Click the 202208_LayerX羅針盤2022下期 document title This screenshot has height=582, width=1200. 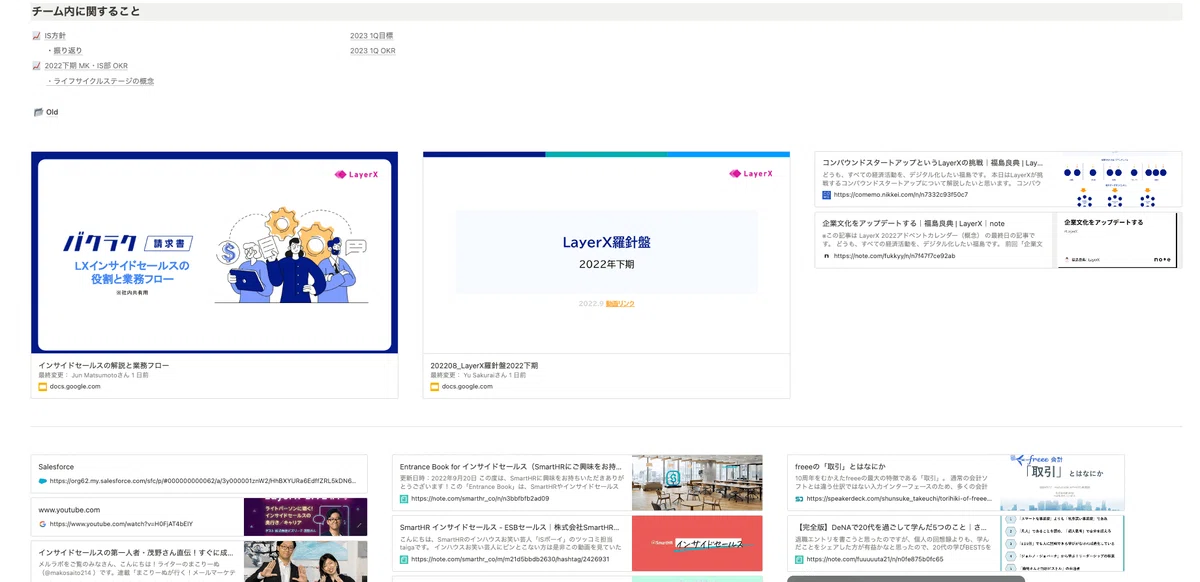pos(483,366)
